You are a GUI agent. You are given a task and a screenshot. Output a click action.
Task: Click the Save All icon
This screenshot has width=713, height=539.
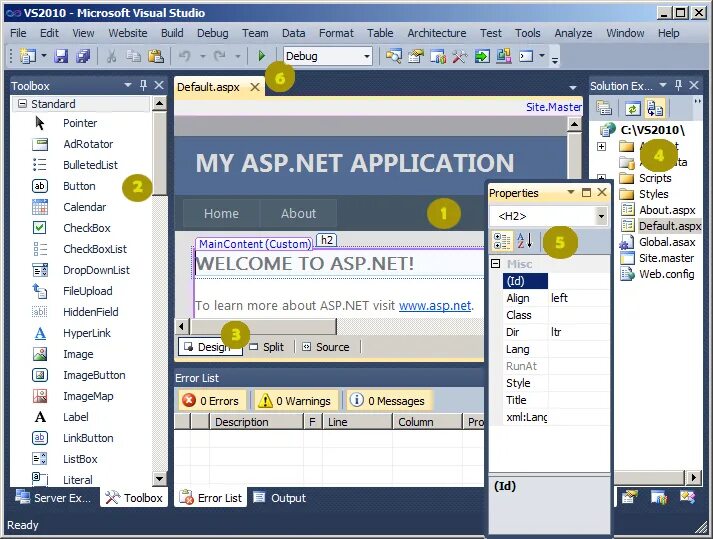click(x=83, y=56)
